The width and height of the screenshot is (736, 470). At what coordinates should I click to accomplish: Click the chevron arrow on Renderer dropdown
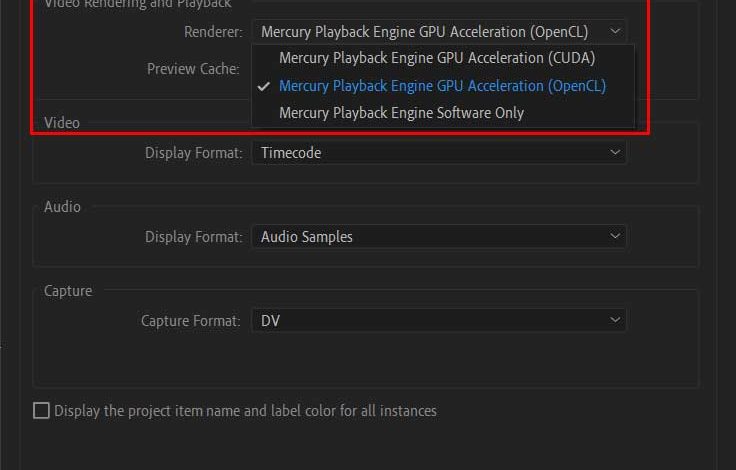coord(615,31)
